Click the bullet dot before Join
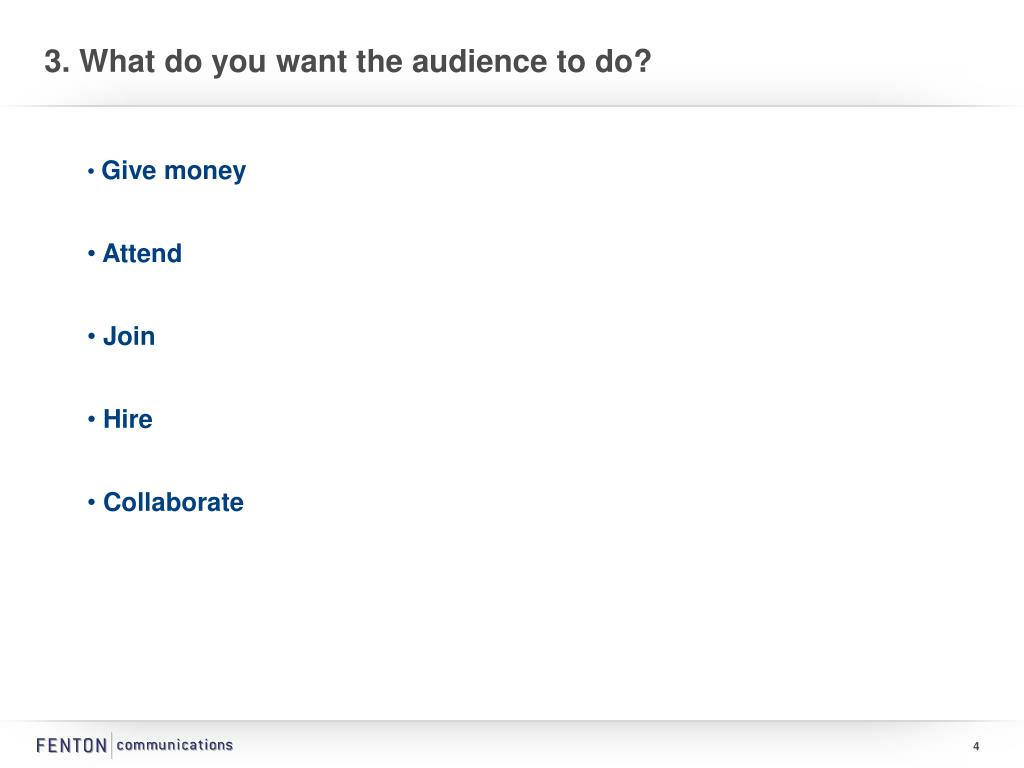The image size is (1024, 768). tap(91, 336)
